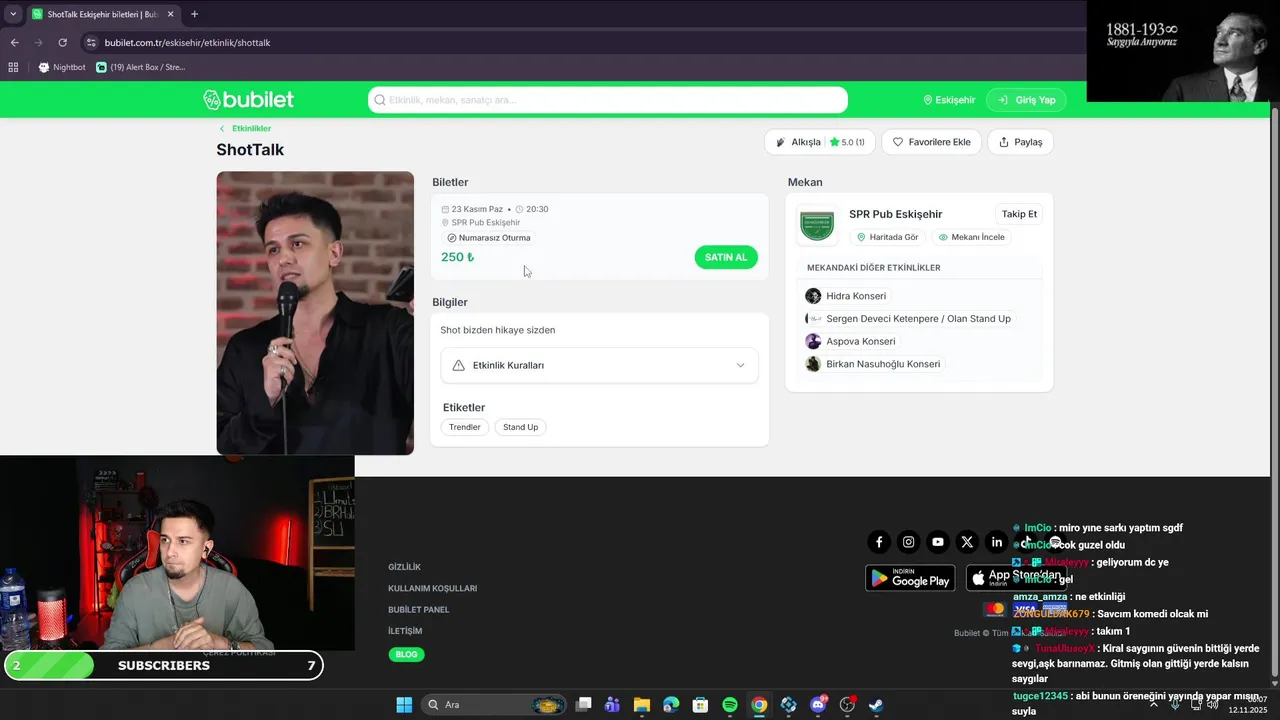Open Steam from the taskbar
Image resolution: width=1280 pixels, height=720 pixels.
tap(876, 705)
